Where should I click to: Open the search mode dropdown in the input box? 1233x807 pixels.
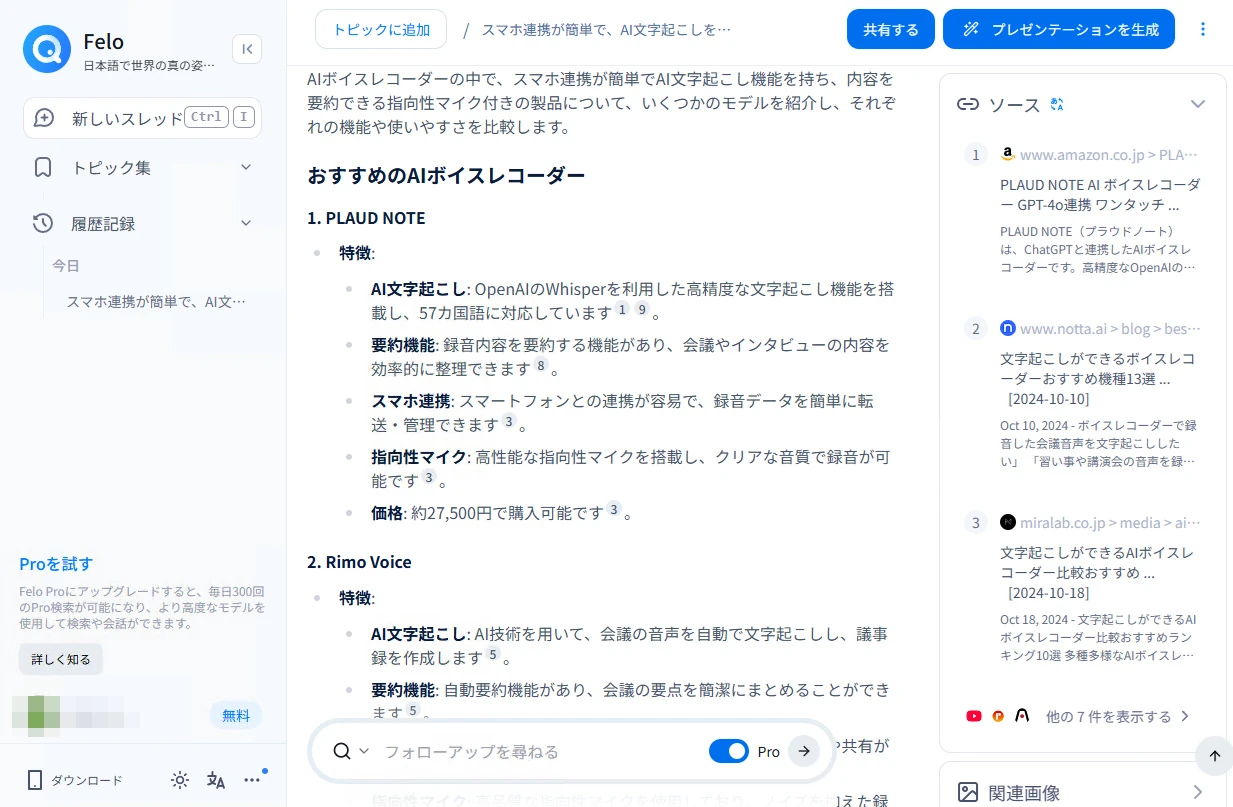click(x=351, y=751)
